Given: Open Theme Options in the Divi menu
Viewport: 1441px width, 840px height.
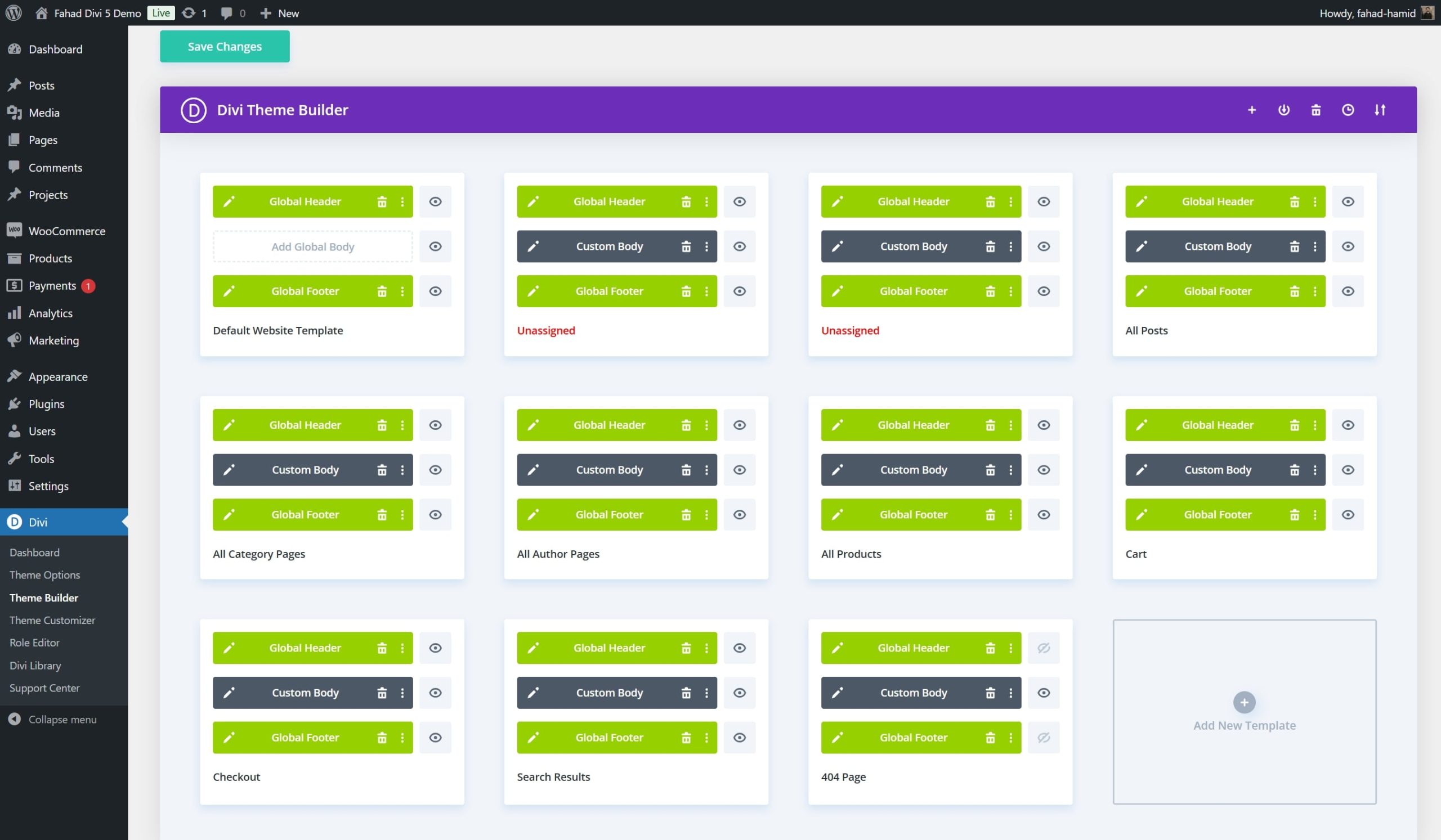Looking at the screenshot, I should click(44, 575).
